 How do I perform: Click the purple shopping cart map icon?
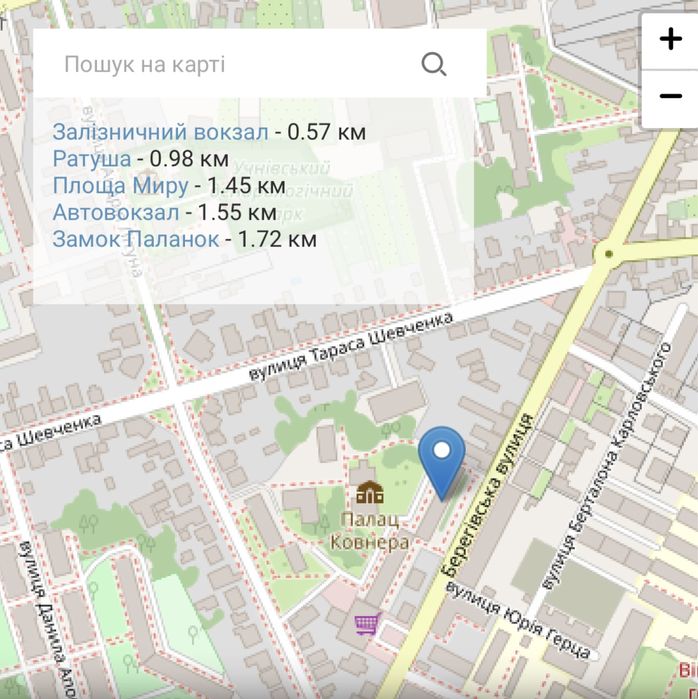coord(368,624)
